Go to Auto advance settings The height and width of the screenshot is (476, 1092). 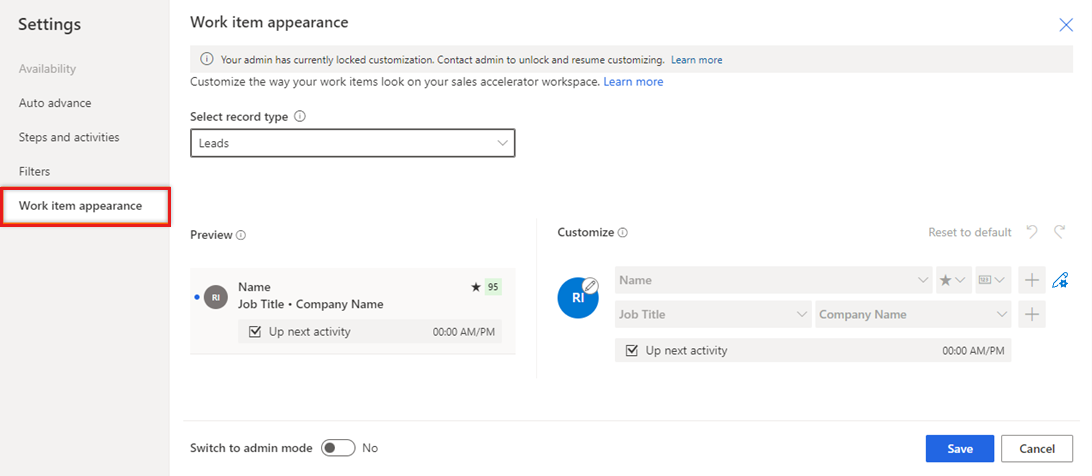[55, 103]
